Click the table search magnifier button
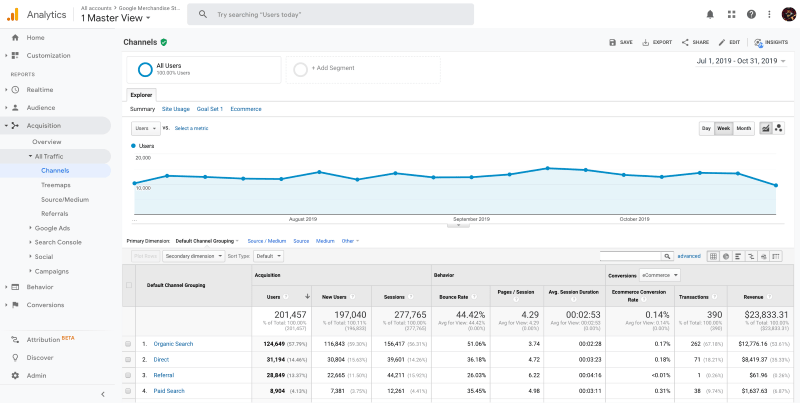800x403 pixels. [x=667, y=256]
